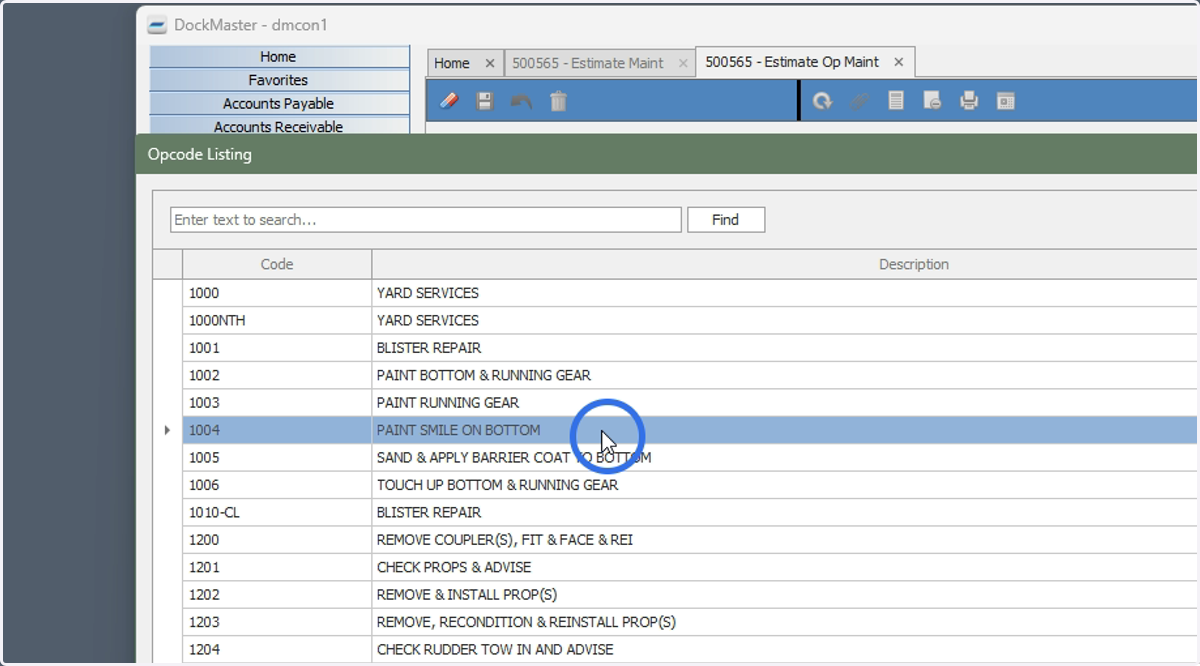Click the DockMaster app icon in title bar
The height and width of the screenshot is (666, 1200).
coord(157,24)
